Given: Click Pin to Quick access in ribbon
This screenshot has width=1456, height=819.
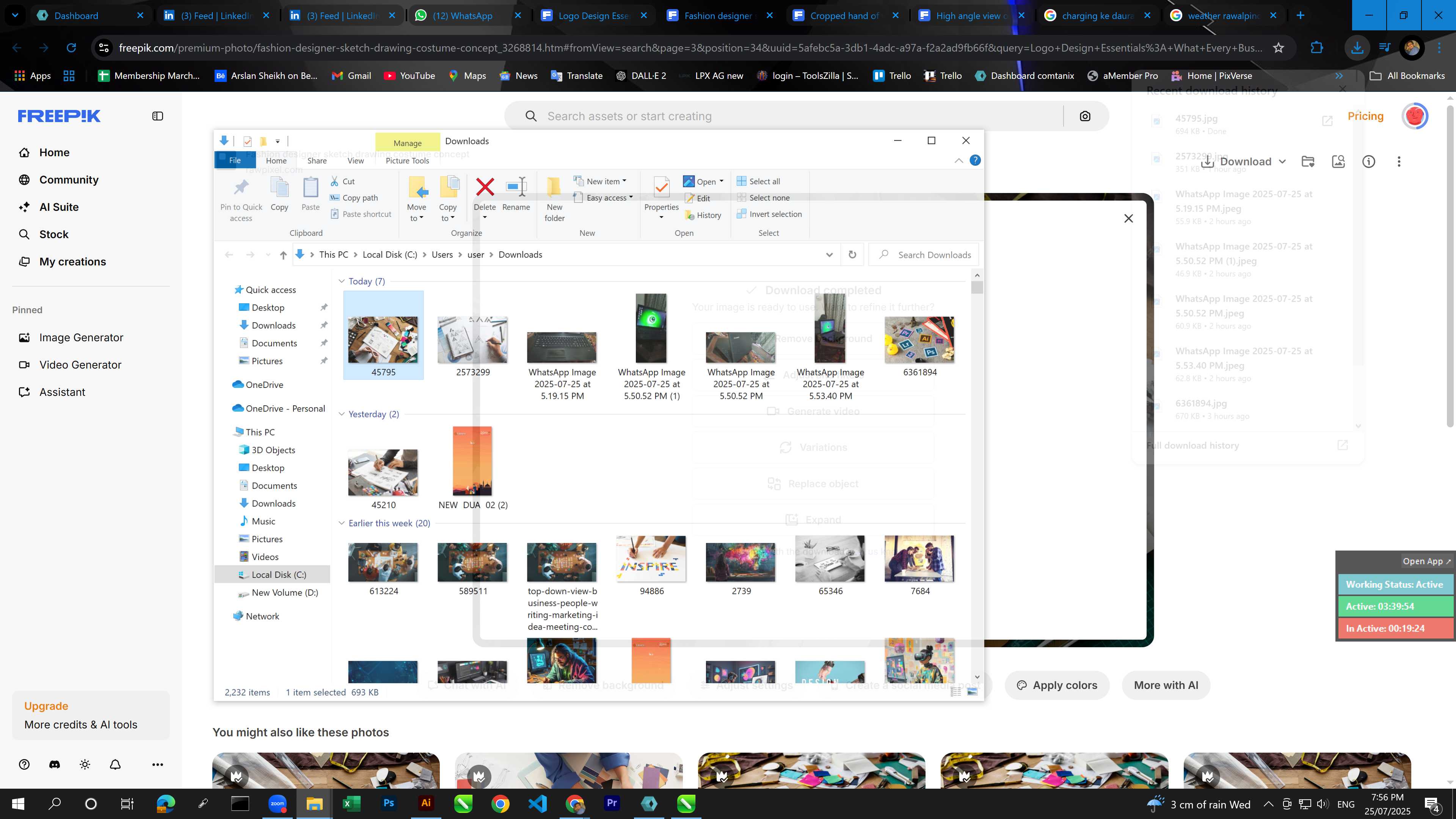Looking at the screenshot, I should (x=242, y=199).
